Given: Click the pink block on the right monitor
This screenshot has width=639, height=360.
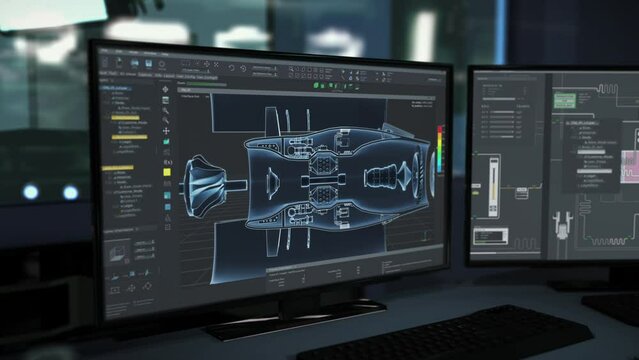Looking at the screenshot, I should coord(630,166).
